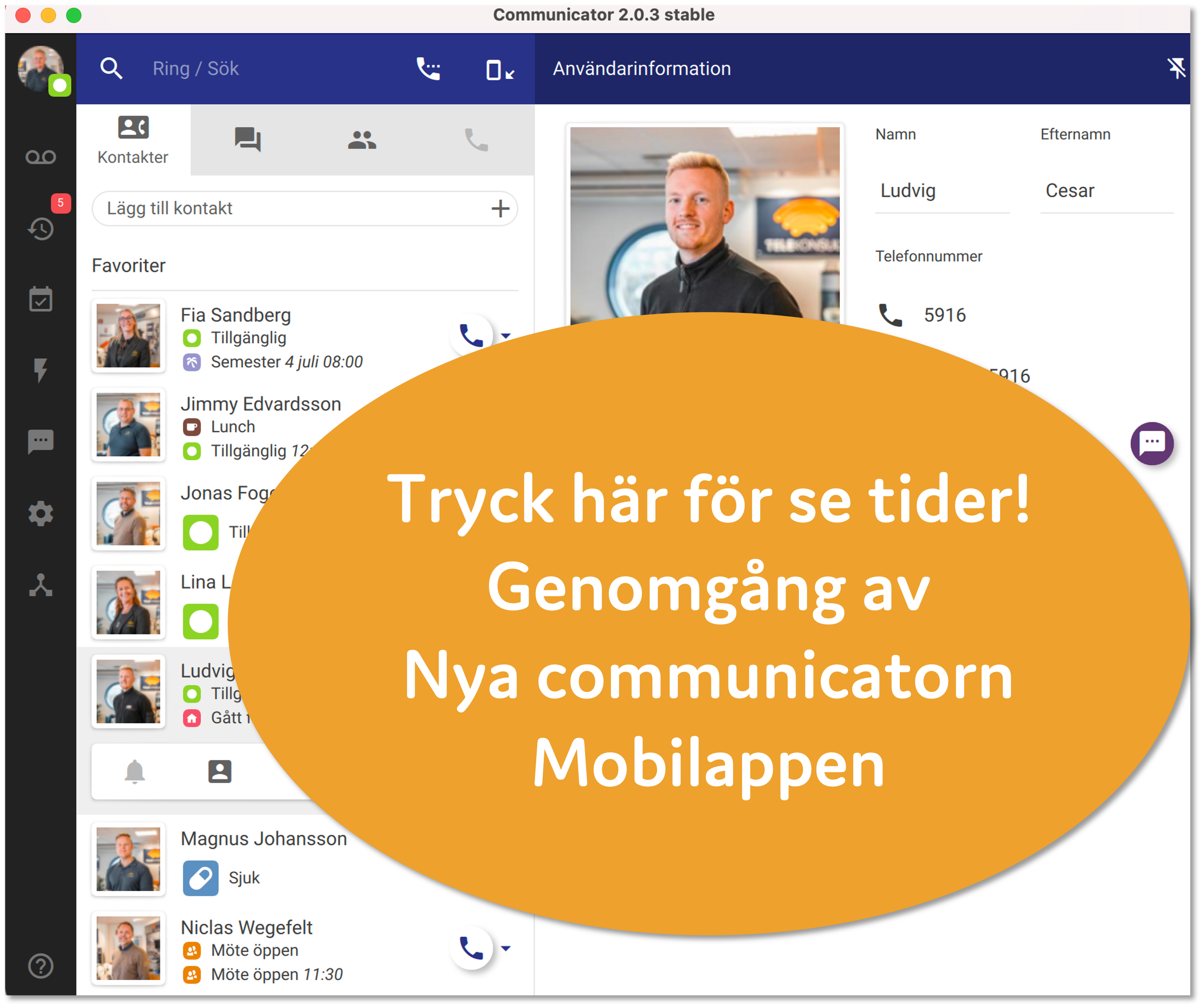Open the help question mark icon
Screen dimensions: 1202x1008
pyautogui.click(x=41, y=966)
